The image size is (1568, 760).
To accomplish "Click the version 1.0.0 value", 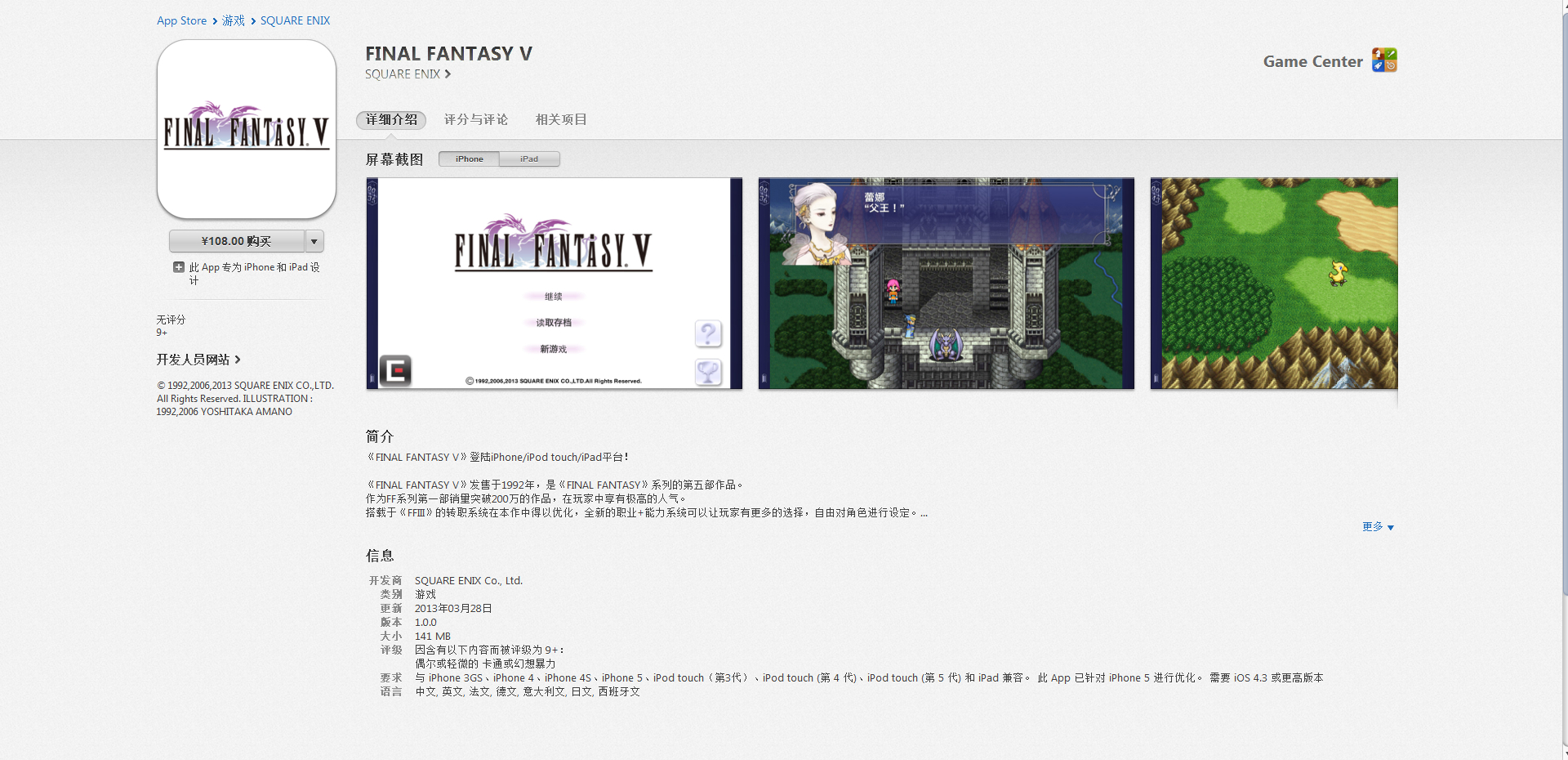I will click(425, 623).
